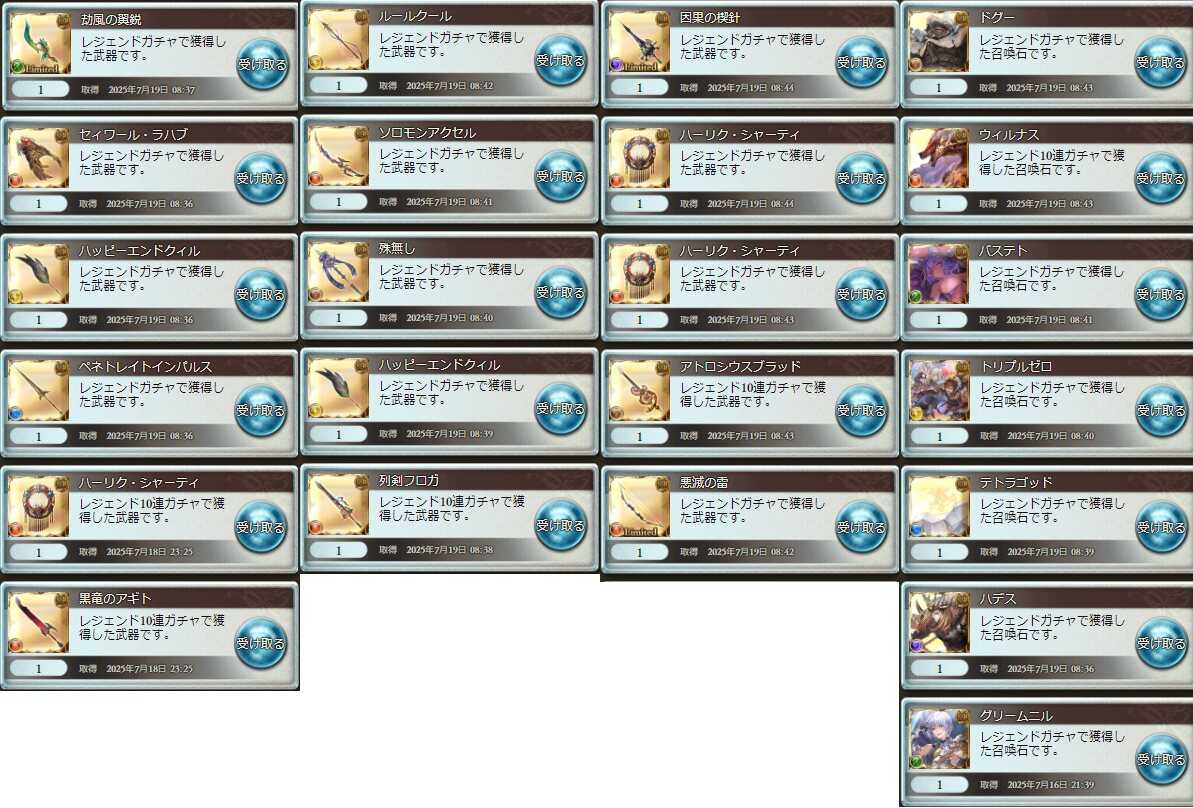
Task: Click the quantity field on グリームニル
Action: [x=939, y=784]
